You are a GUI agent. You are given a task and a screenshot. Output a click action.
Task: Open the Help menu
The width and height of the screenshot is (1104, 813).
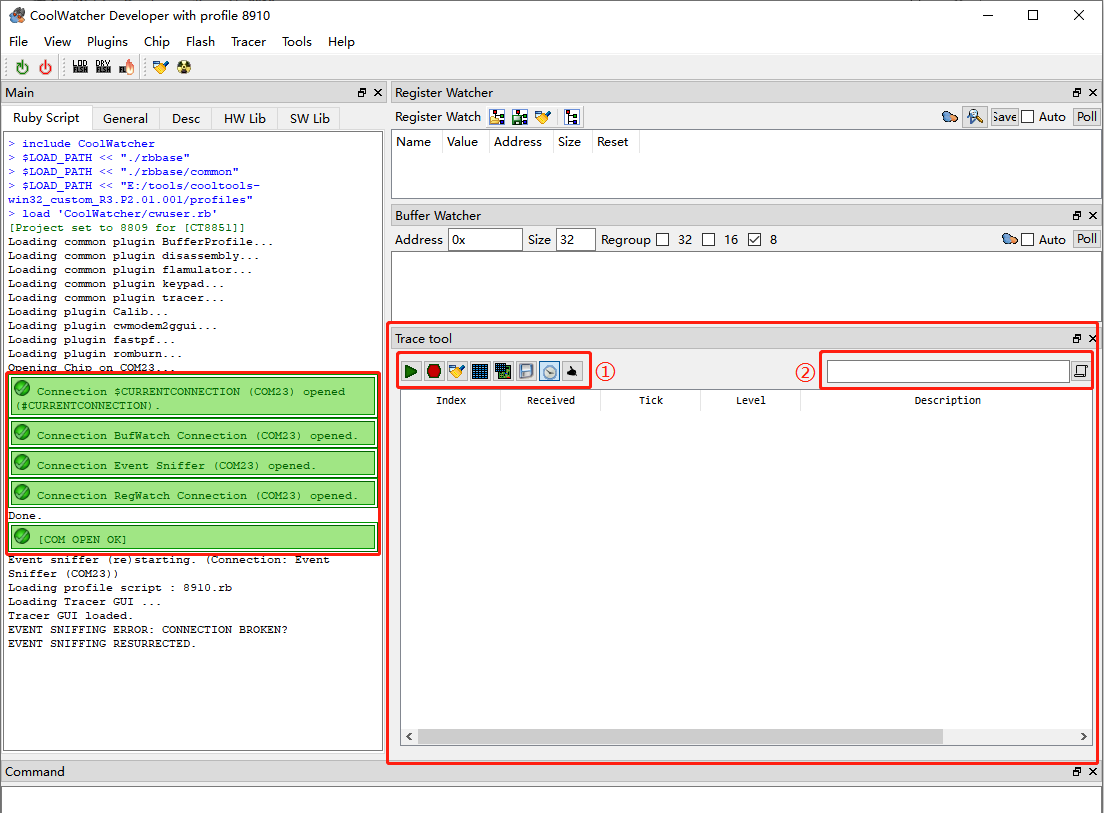tap(341, 42)
